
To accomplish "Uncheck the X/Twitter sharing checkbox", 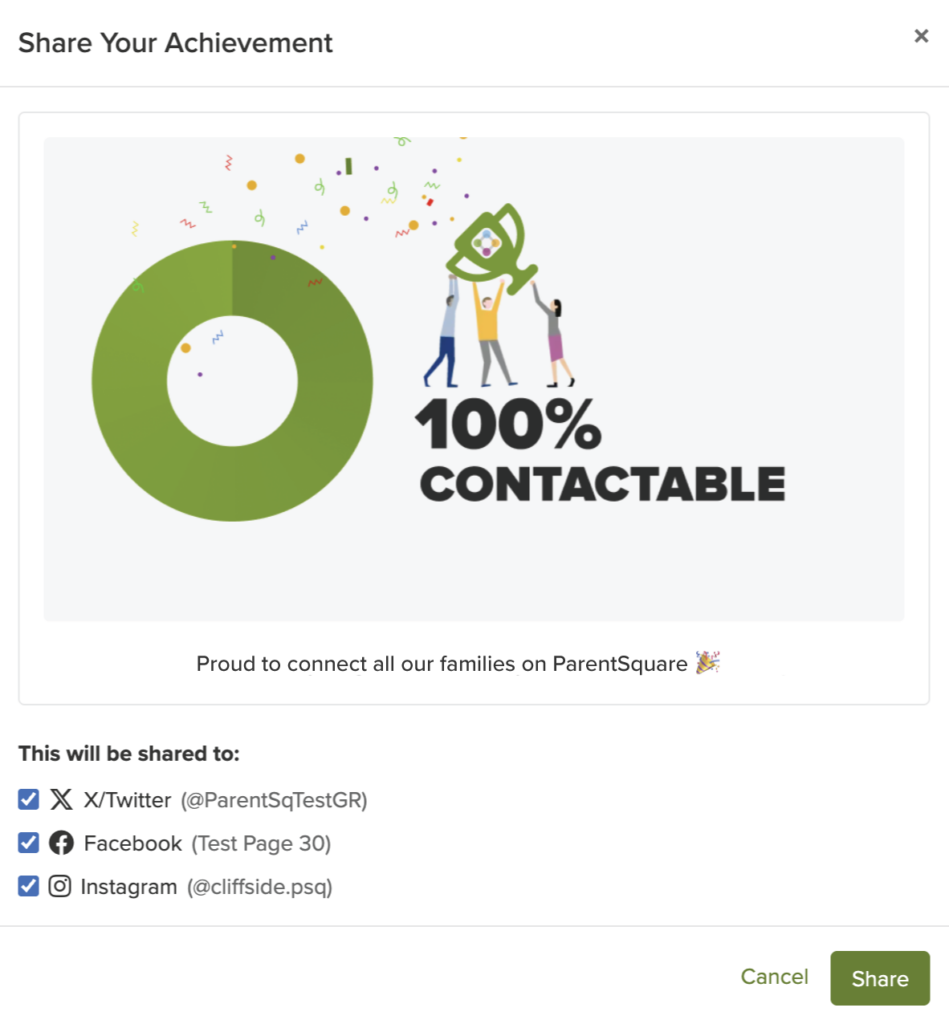I will [x=27, y=799].
